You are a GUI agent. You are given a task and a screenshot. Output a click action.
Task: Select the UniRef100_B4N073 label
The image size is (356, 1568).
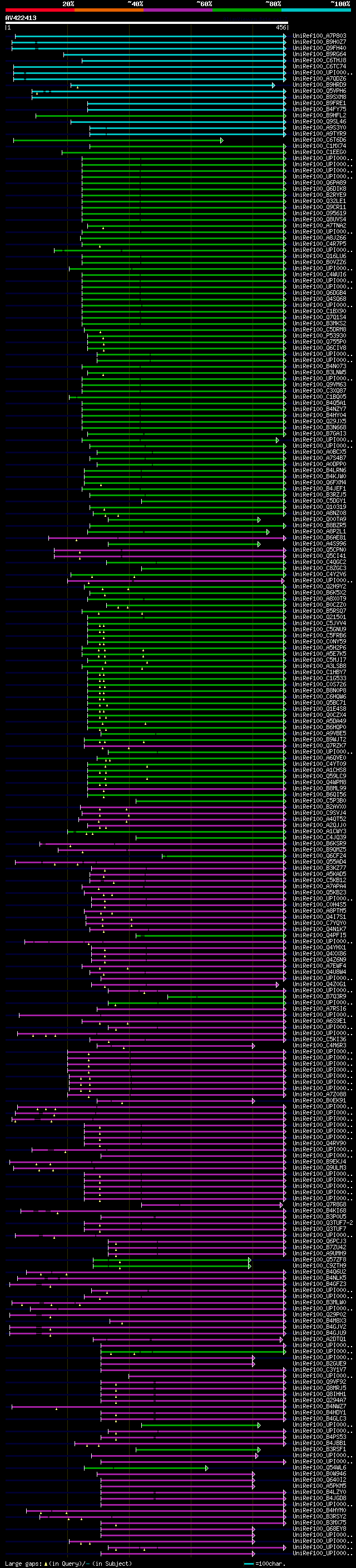319,367
